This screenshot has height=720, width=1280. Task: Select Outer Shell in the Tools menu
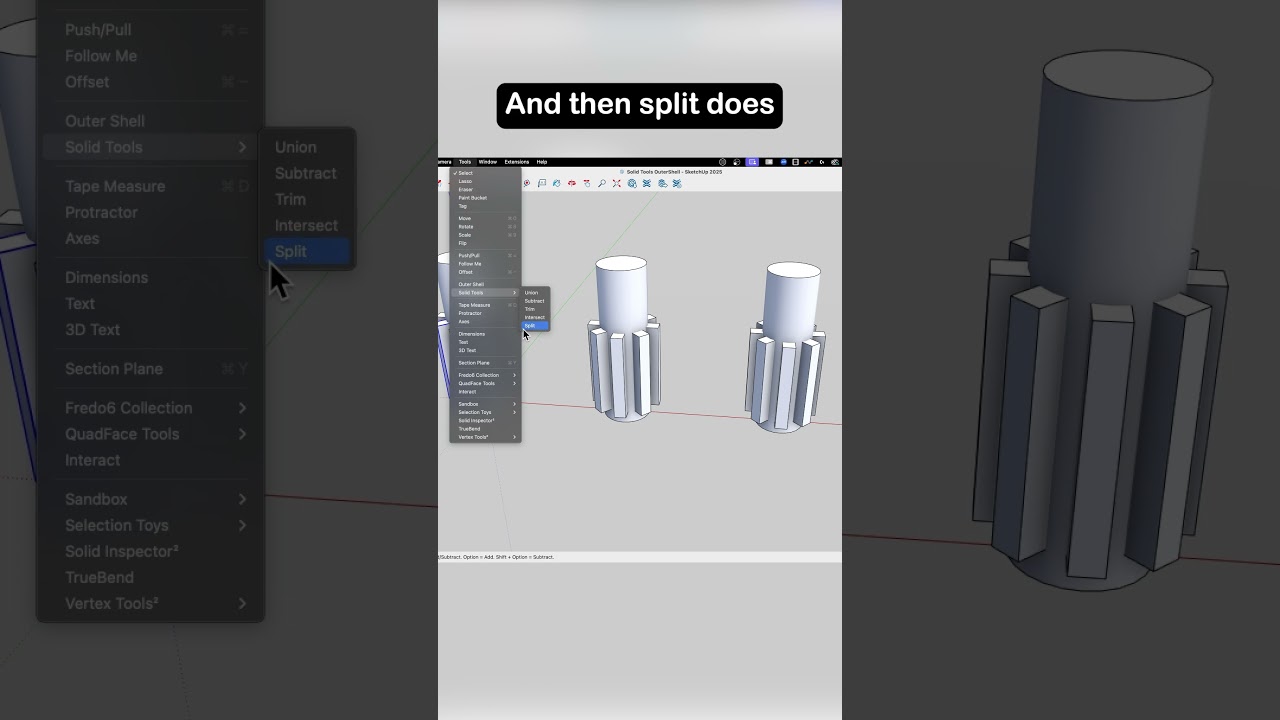point(473,284)
